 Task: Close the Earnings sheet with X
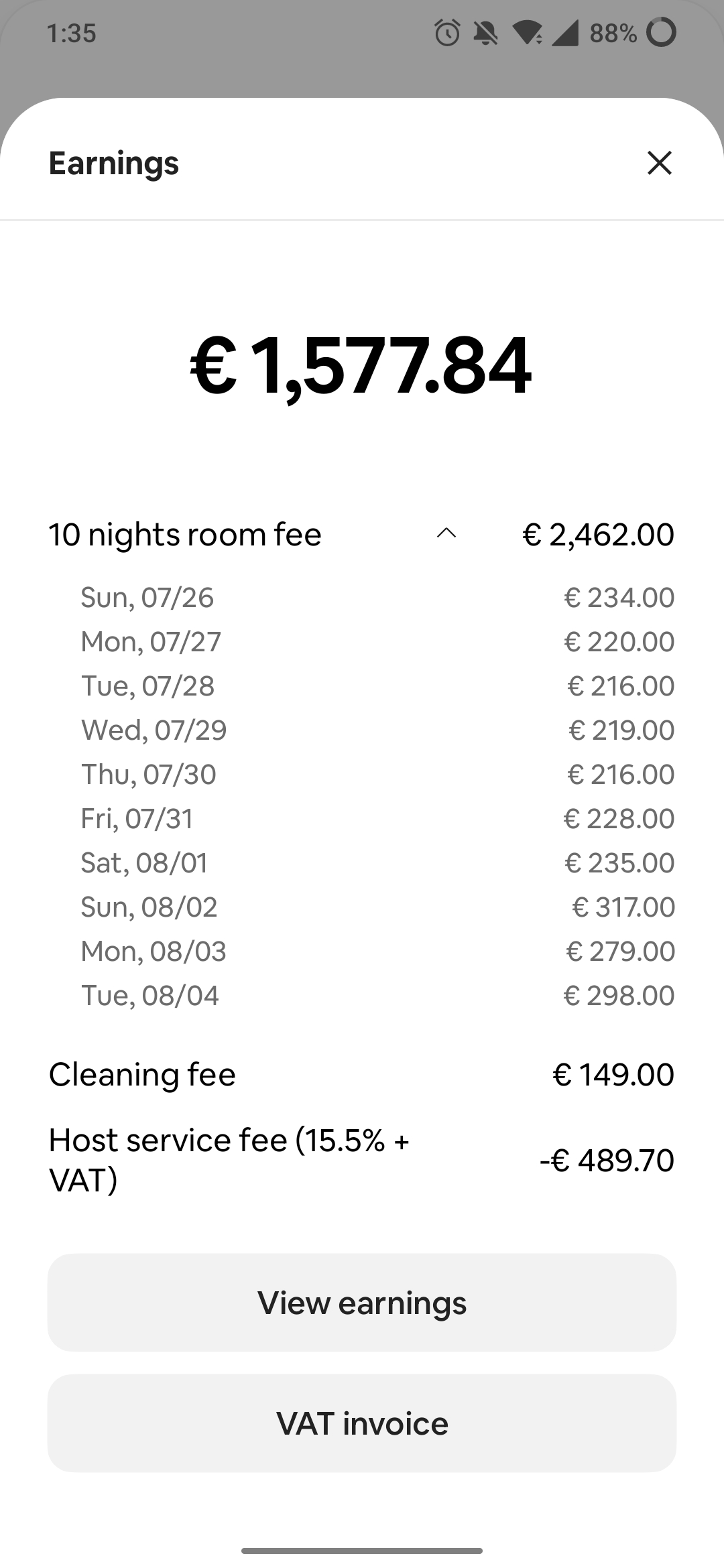pos(660,163)
